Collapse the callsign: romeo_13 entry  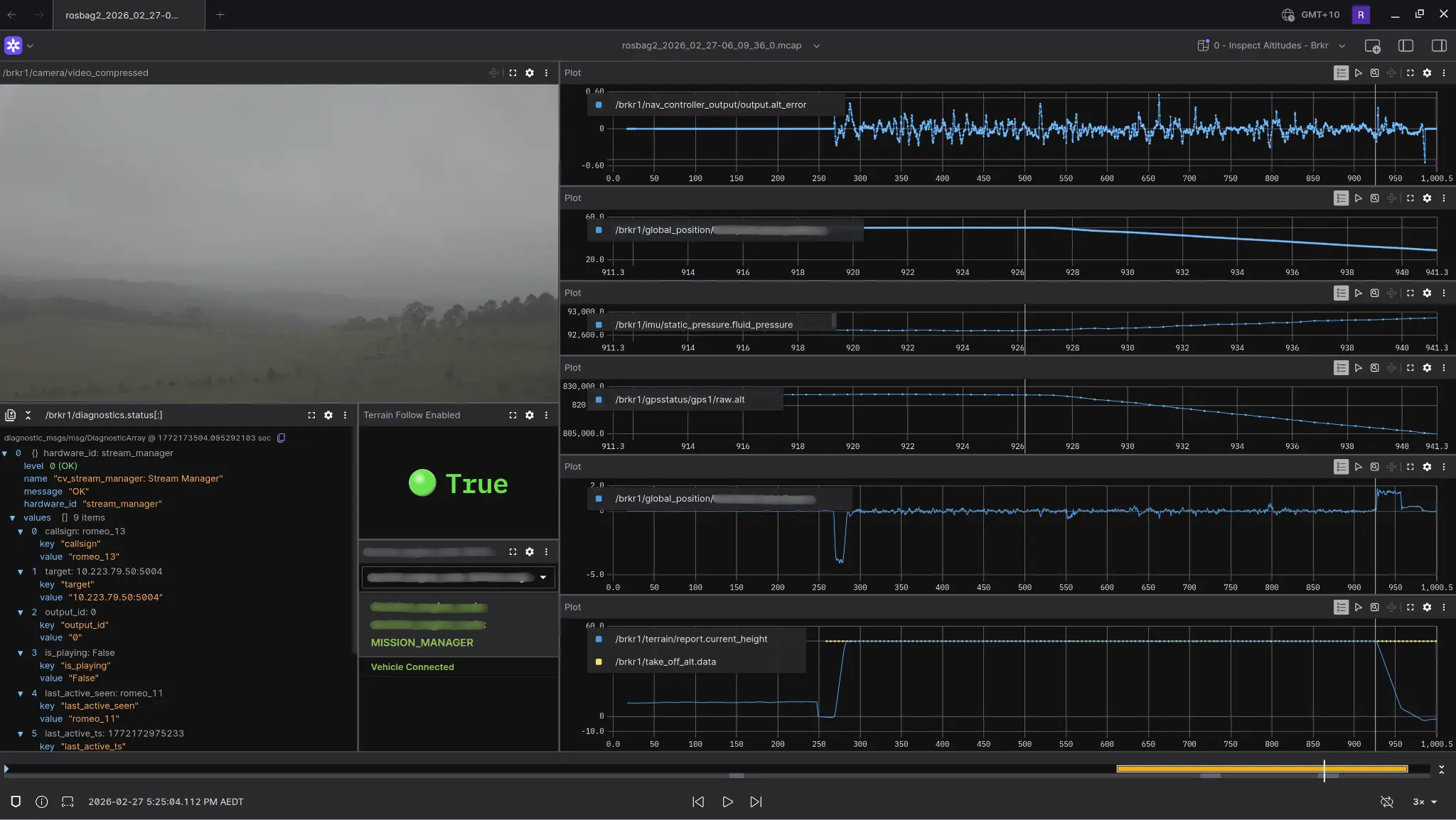tap(21, 532)
